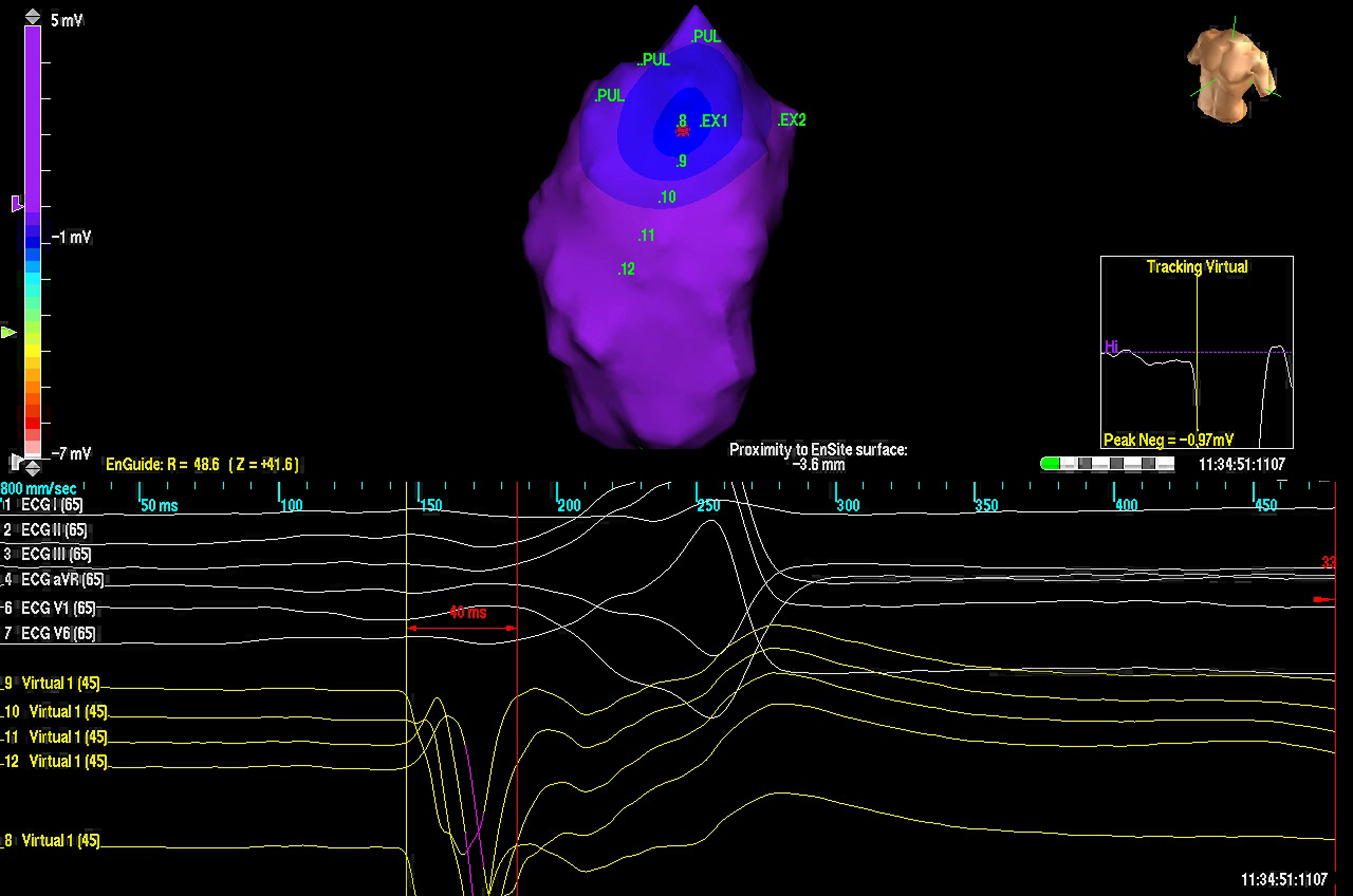Select the ECG aVR (65) channel label
The height and width of the screenshot is (896, 1353).
point(62,580)
